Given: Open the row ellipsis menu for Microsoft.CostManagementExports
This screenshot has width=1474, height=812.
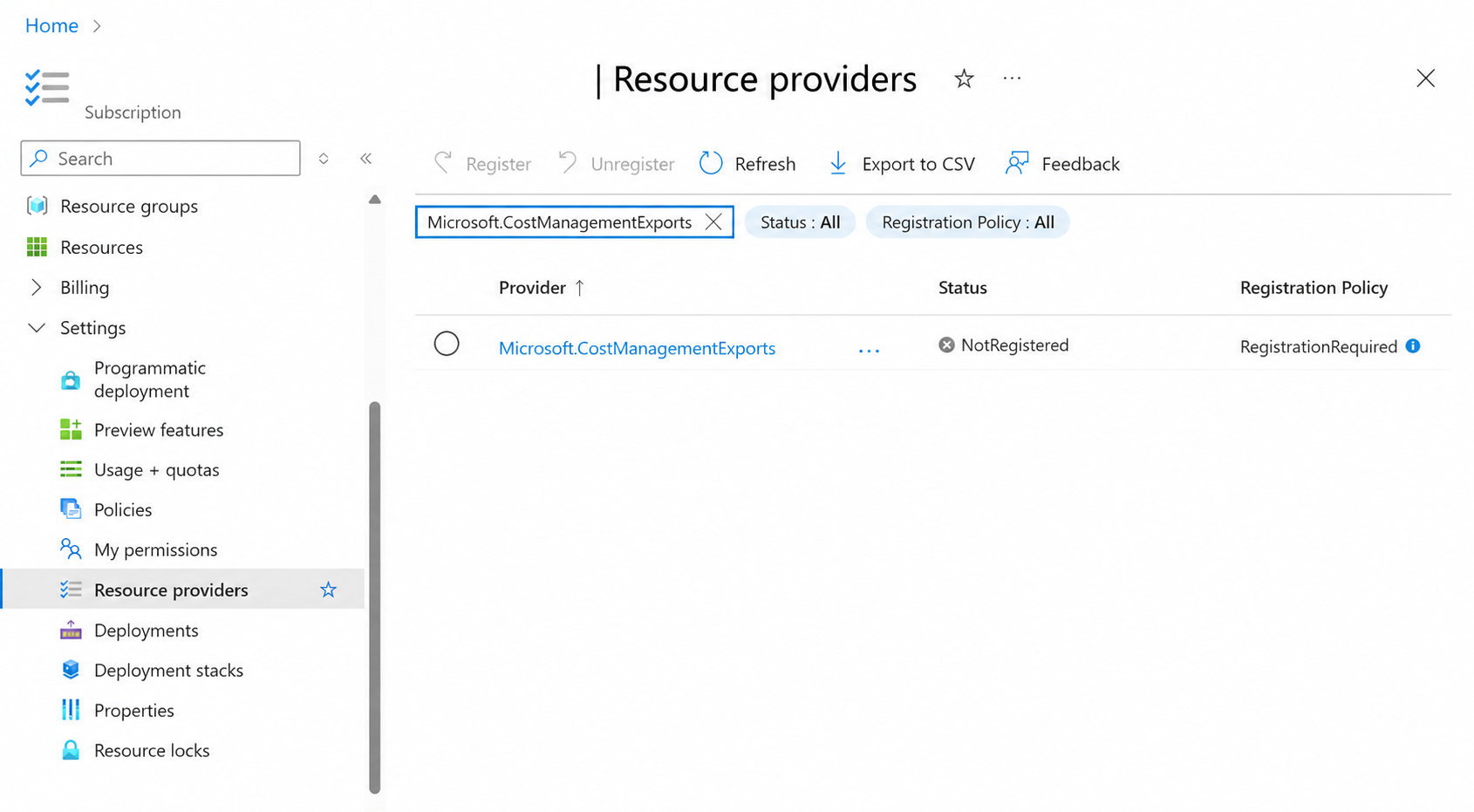Looking at the screenshot, I should (x=869, y=350).
